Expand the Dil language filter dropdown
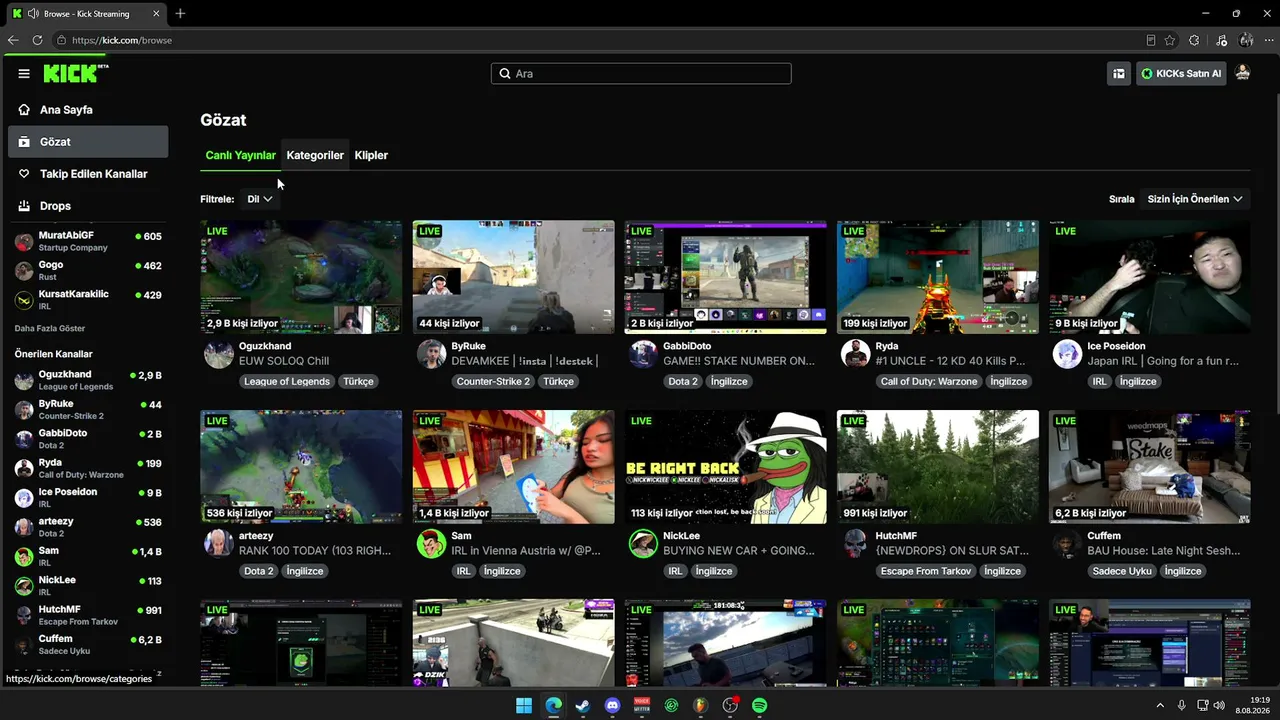The width and height of the screenshot is (1280, 720). pos(259,199)
